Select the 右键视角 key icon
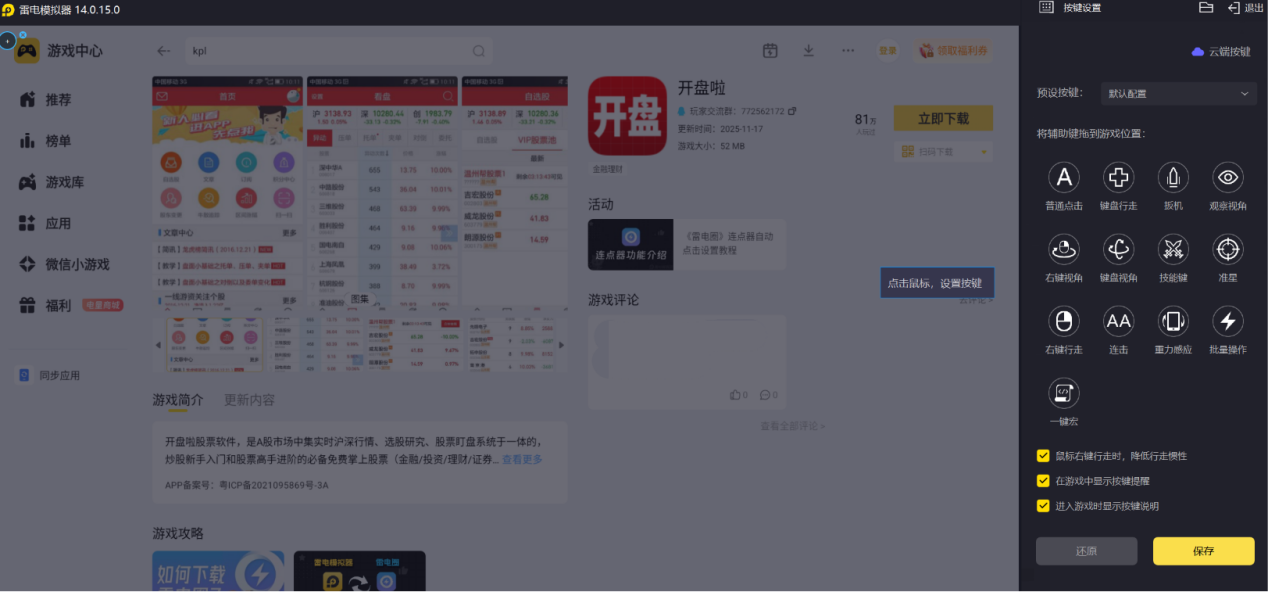The height and width of the screenshot is (592, 1268). pyautogui.click(x=1064, y=249)
